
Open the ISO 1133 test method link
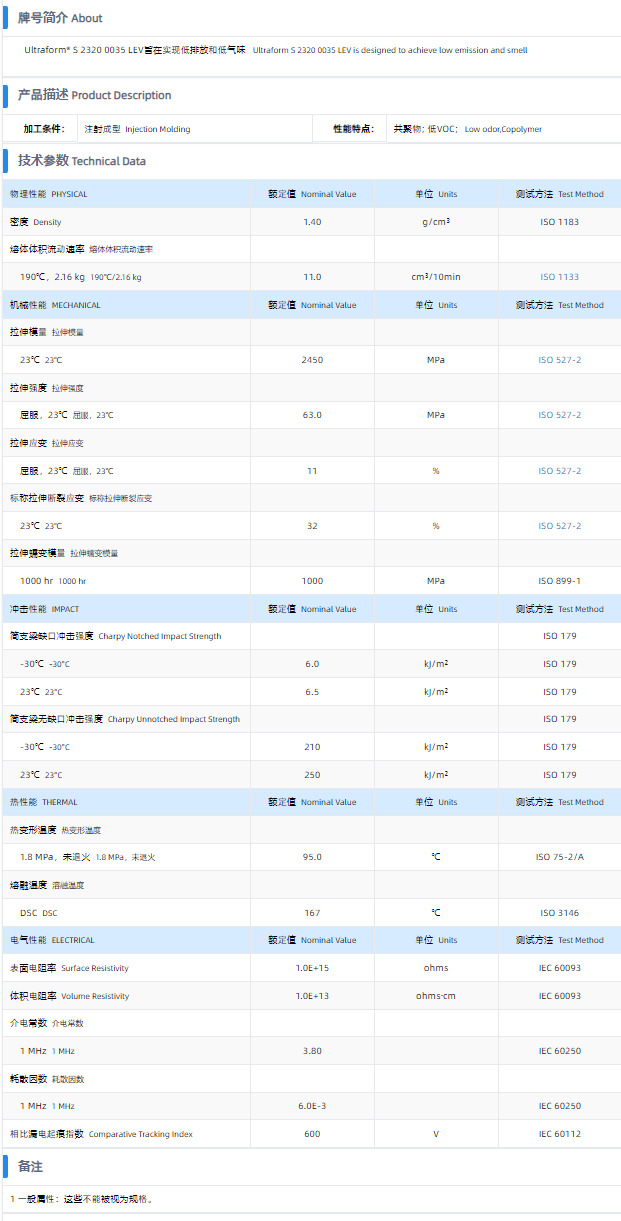point(559,277)
